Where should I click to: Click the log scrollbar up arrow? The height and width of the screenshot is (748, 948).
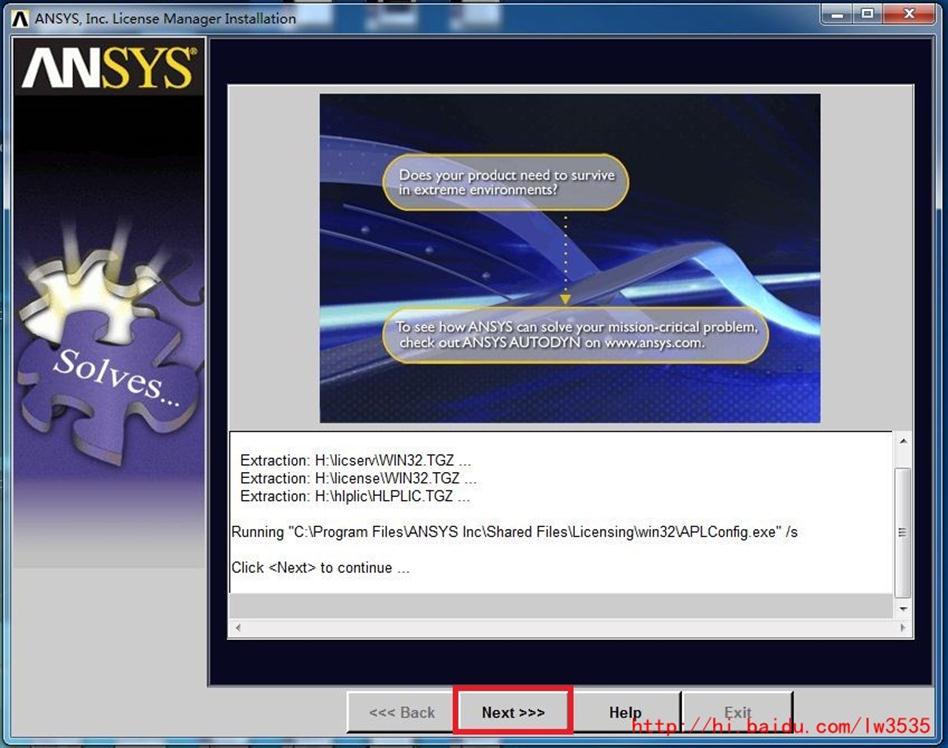click(x=903, y=441)
